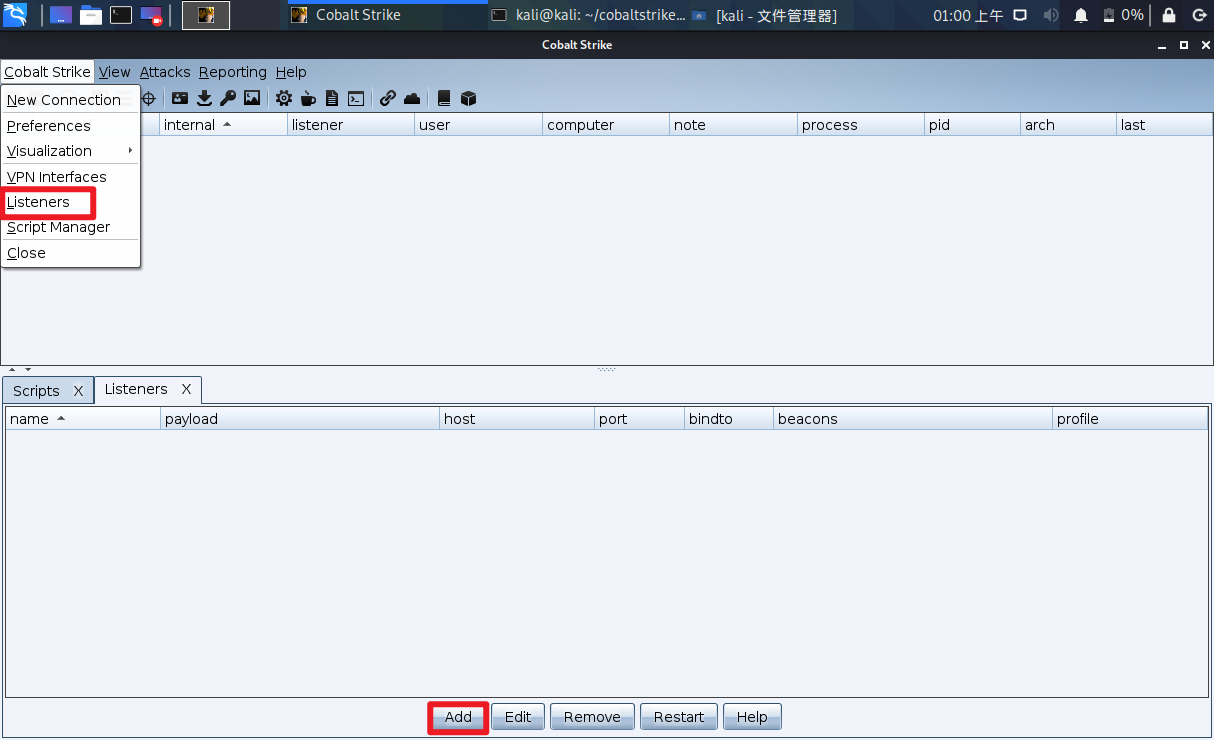Click the battery 0% indicator
Screen dimensions: 1214x740
[x=1123, y=15]
